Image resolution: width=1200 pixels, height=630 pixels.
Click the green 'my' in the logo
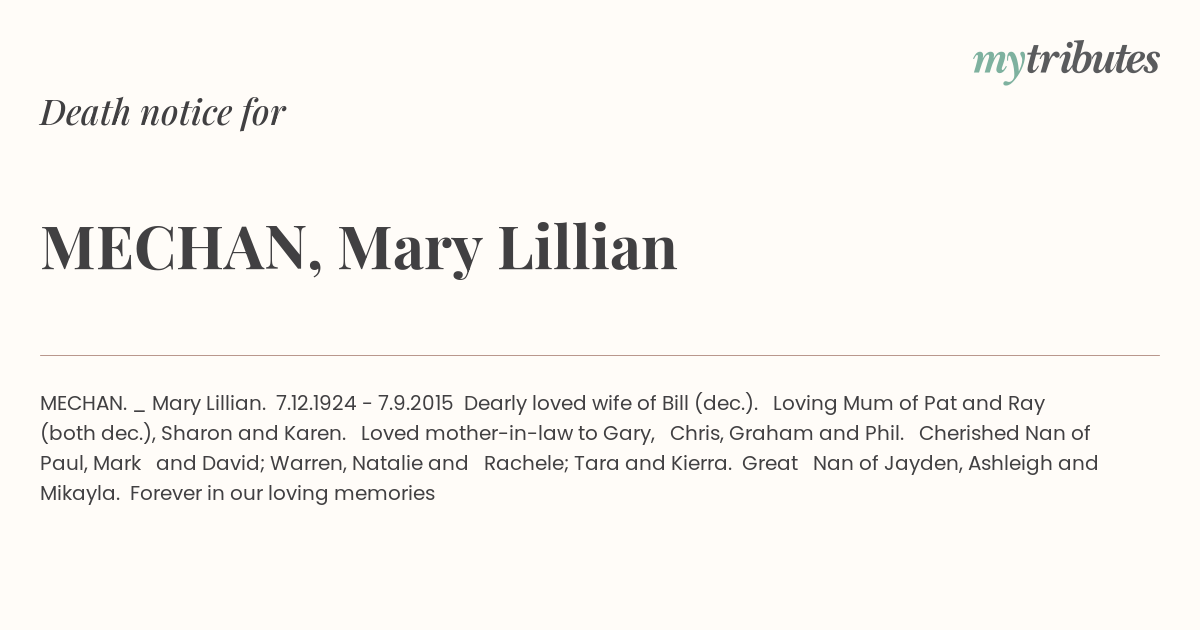pos(998,64)
